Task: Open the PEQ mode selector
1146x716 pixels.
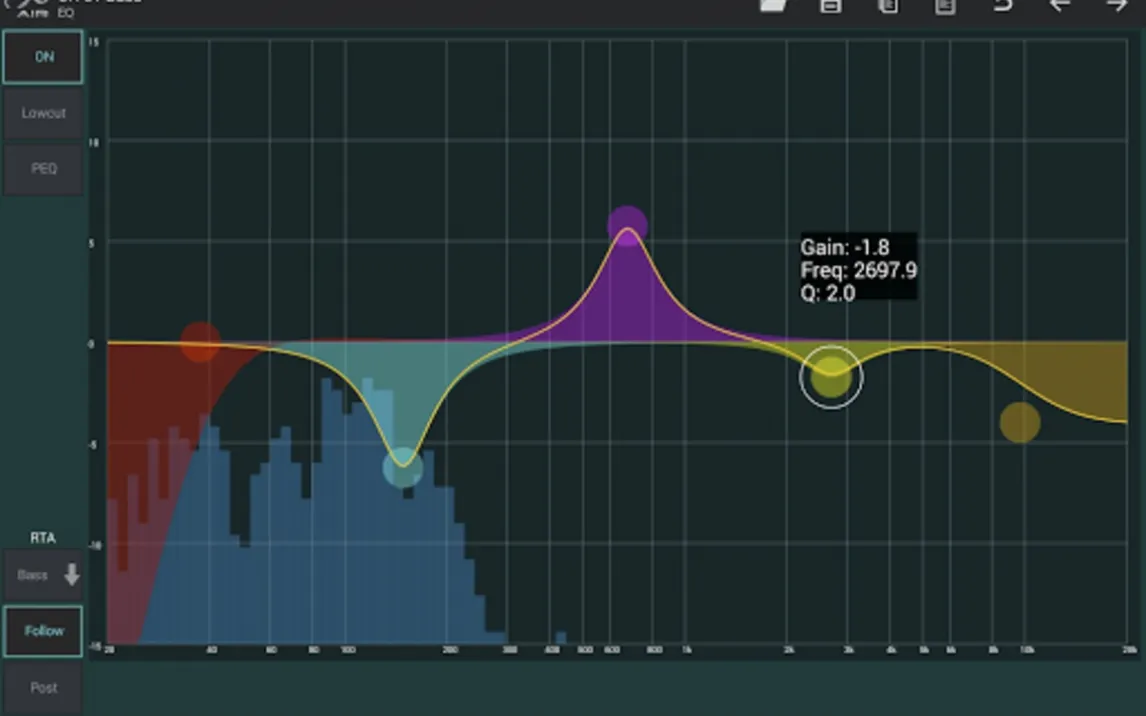Action: [x=43, y=169]
